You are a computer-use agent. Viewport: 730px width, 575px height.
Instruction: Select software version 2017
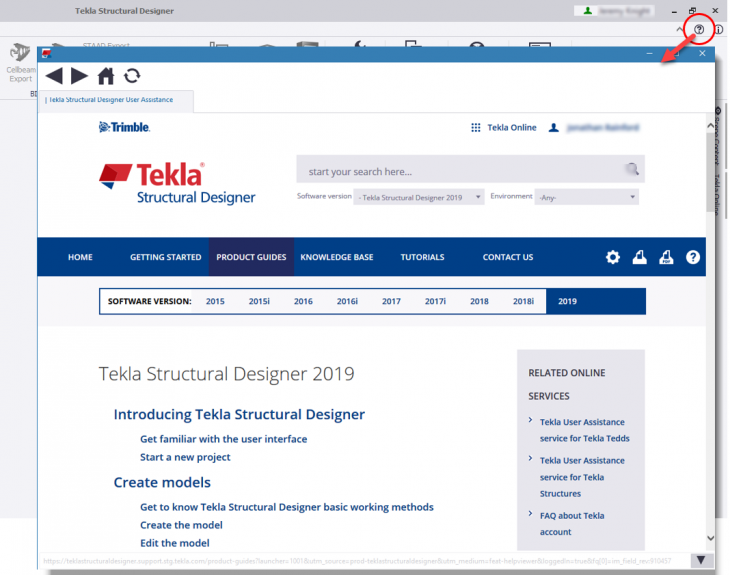coord(391,301)
